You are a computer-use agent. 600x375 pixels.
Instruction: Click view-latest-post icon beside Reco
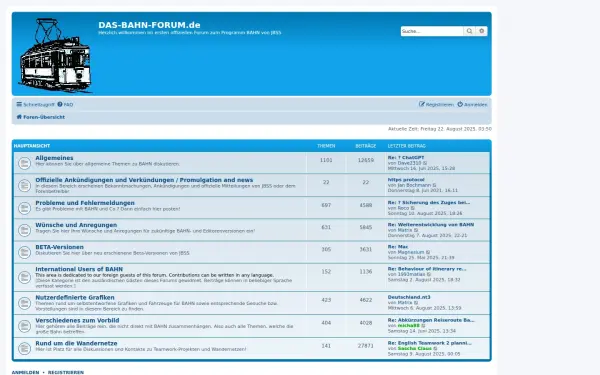tap(413, 208)
